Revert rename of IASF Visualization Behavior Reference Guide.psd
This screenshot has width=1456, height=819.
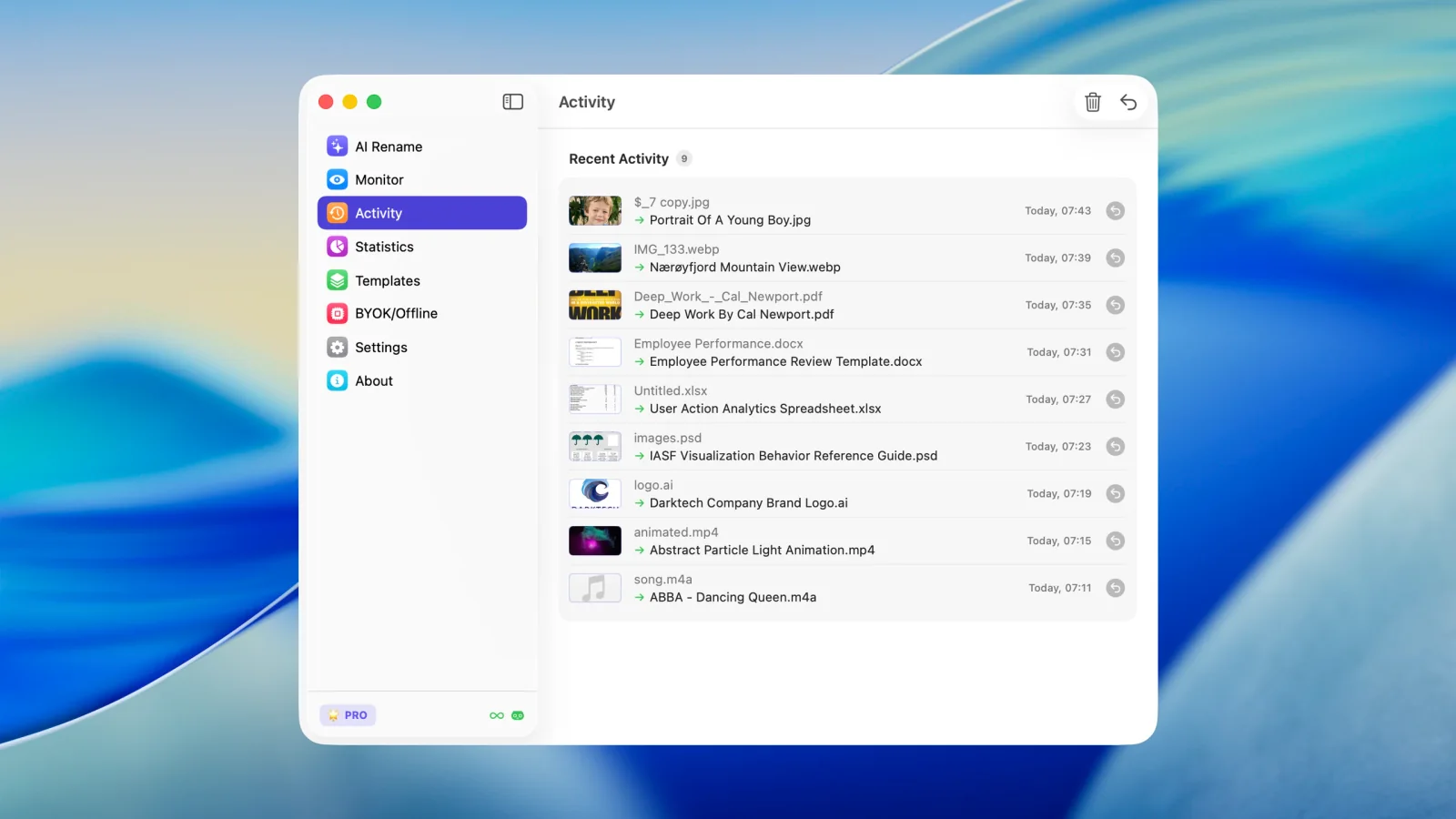tap(1115, 447)
